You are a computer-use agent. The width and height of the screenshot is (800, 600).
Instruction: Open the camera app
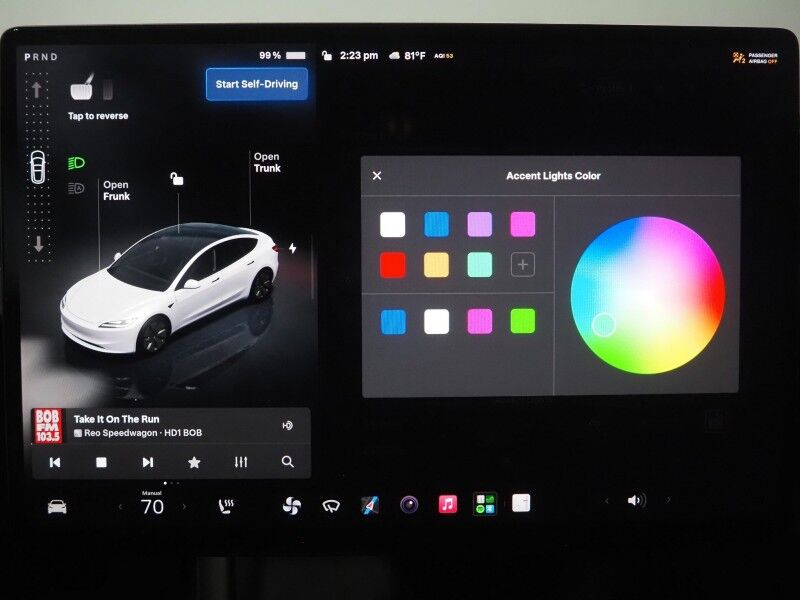click(409, 505)
